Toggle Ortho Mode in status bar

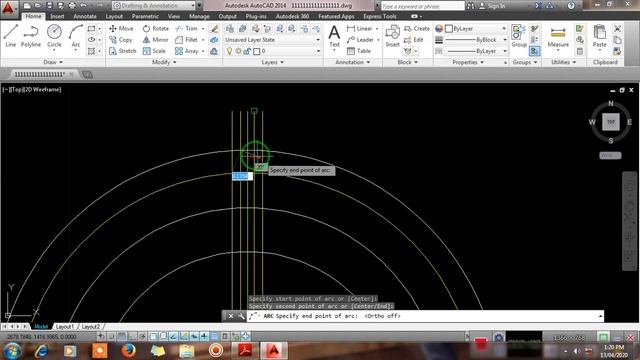(132, 336)
